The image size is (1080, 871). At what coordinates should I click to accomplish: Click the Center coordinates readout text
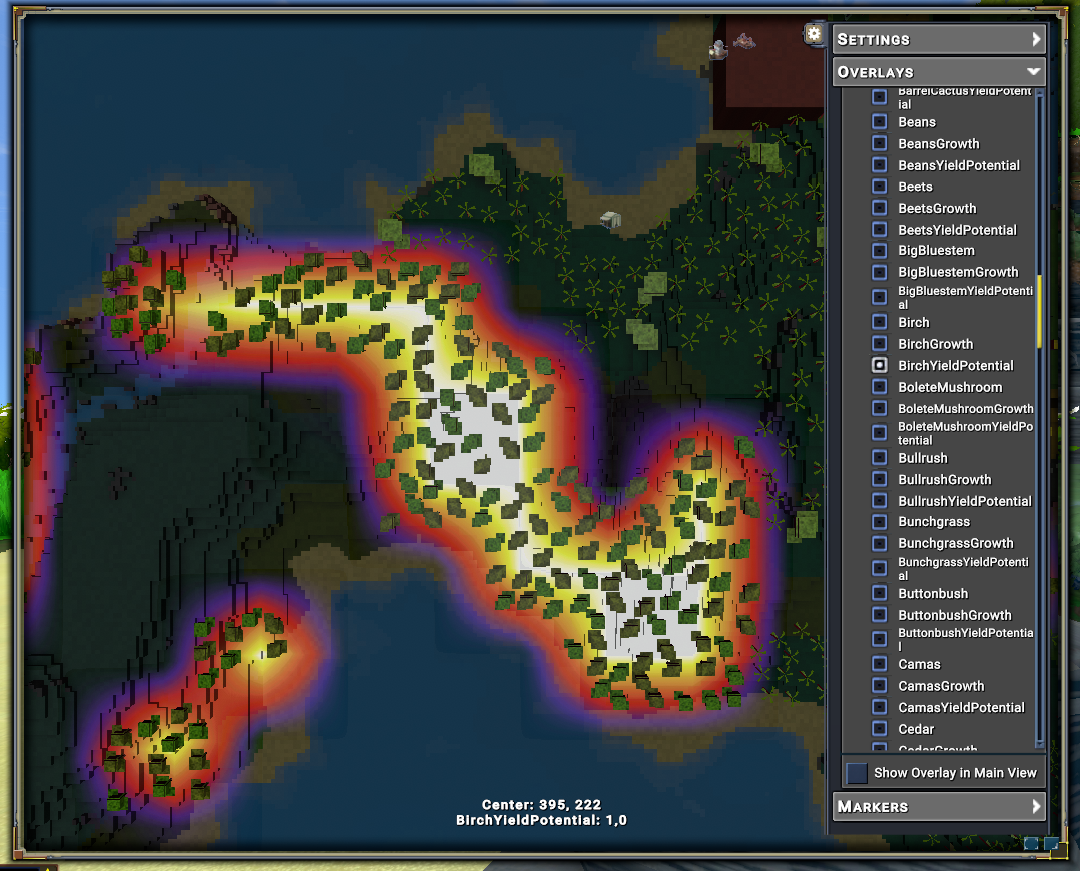[x=541, y=804]
